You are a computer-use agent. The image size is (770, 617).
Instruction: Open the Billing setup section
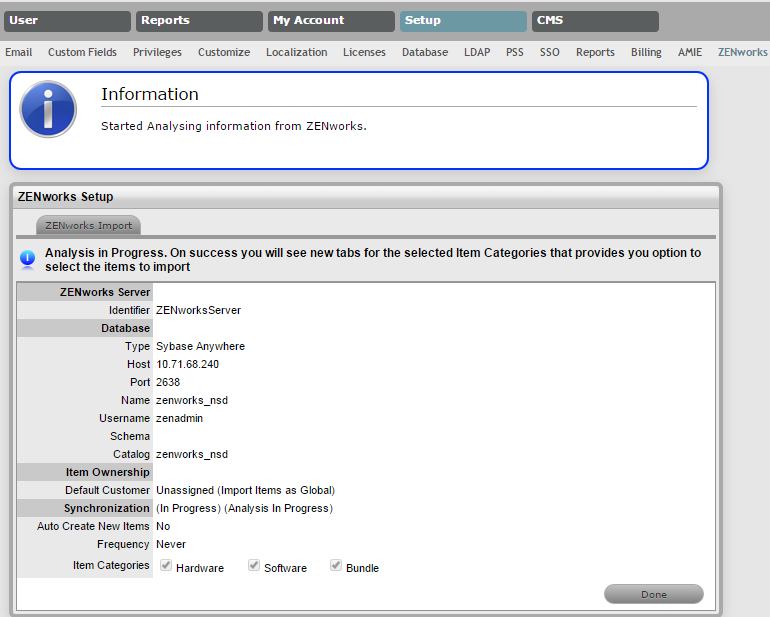coord(646,52)
